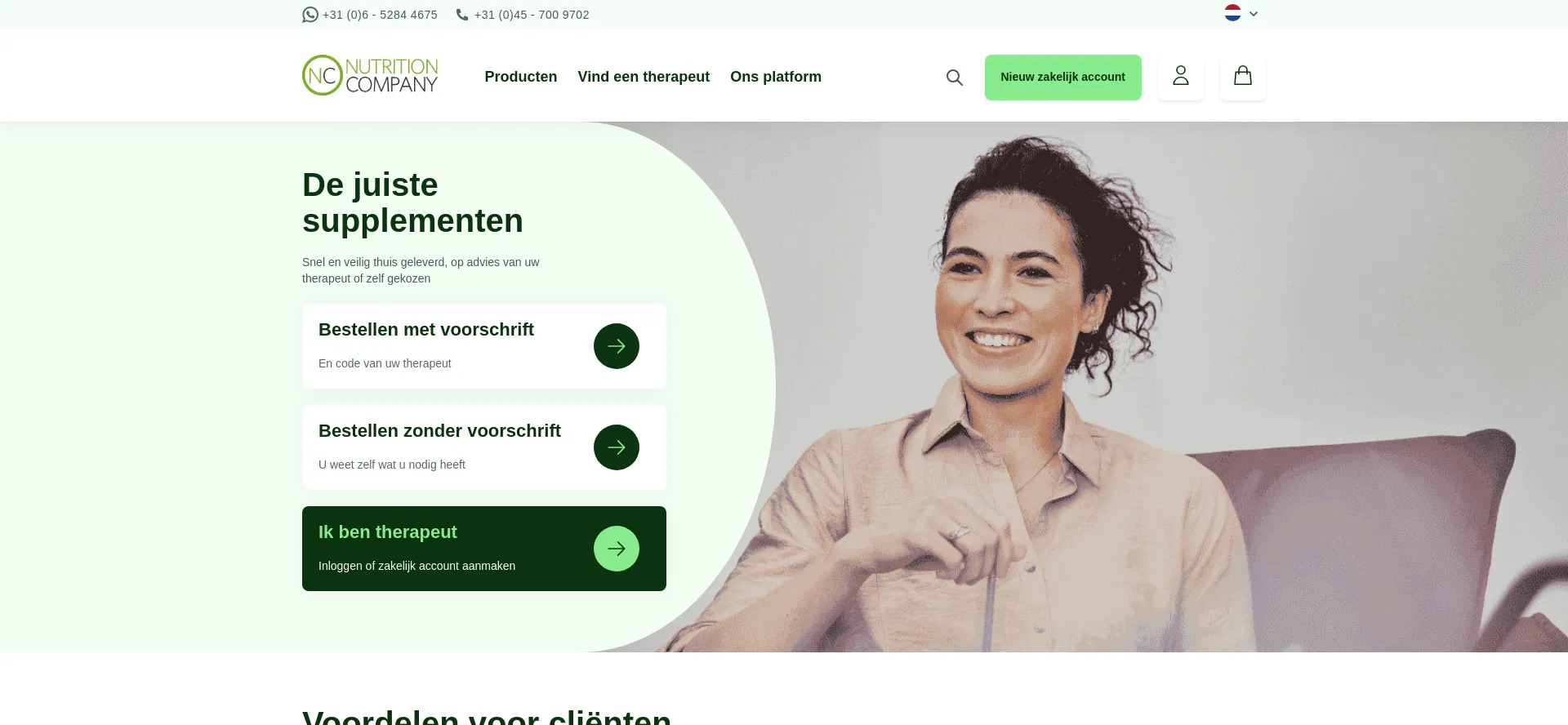Open the Ons platform menu
The width and height of the screenshot is (1568, 725).
click(776, 77)
